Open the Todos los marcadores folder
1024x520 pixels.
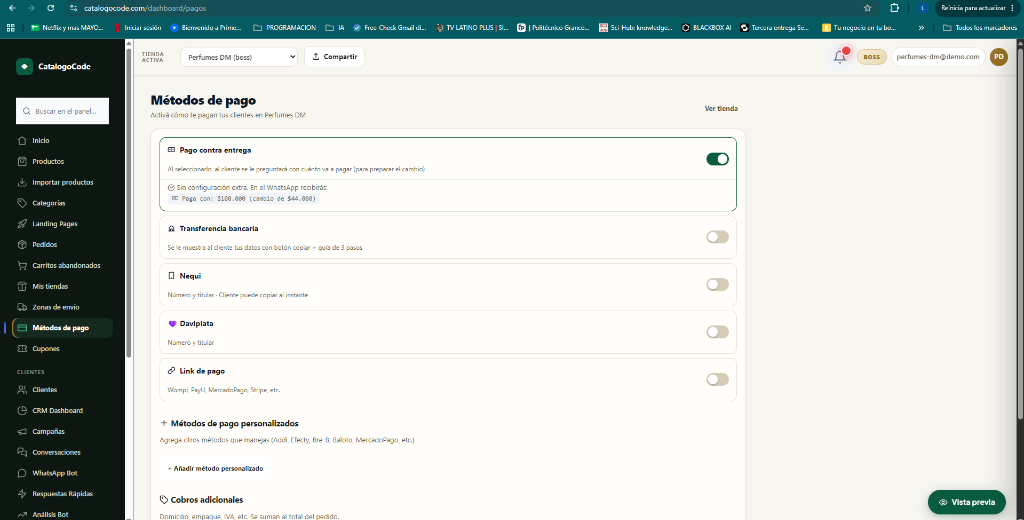[979, 28]
